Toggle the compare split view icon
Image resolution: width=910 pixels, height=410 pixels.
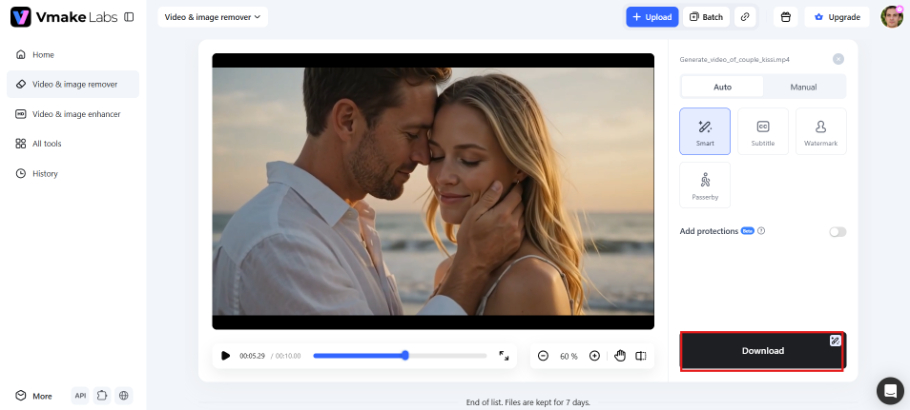coord(641,356)
